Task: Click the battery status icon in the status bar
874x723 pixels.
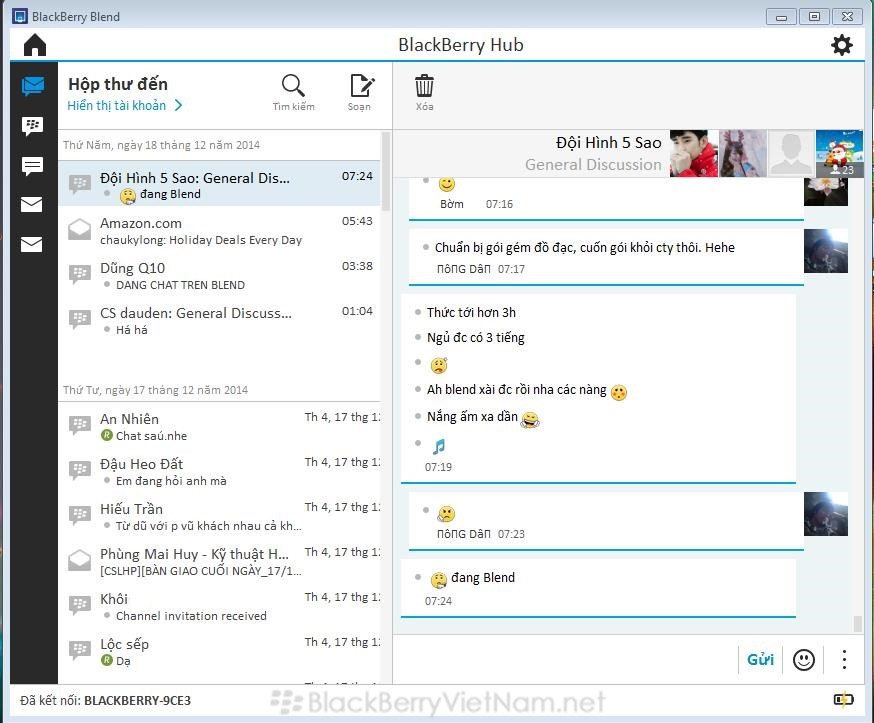Action: [843, 700]
